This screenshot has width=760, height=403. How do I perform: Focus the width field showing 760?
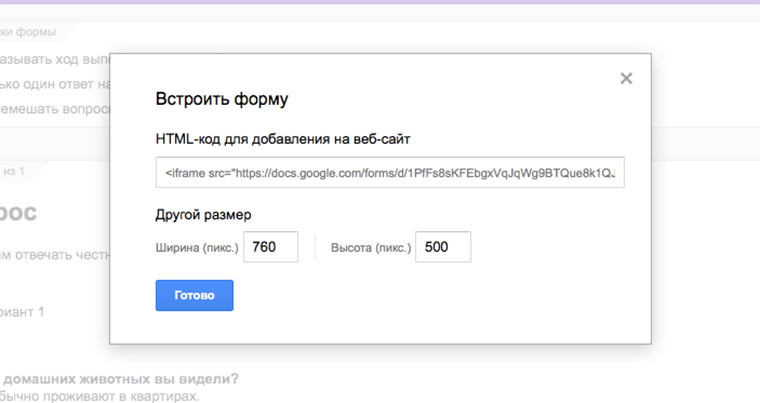tap(271, 247)
